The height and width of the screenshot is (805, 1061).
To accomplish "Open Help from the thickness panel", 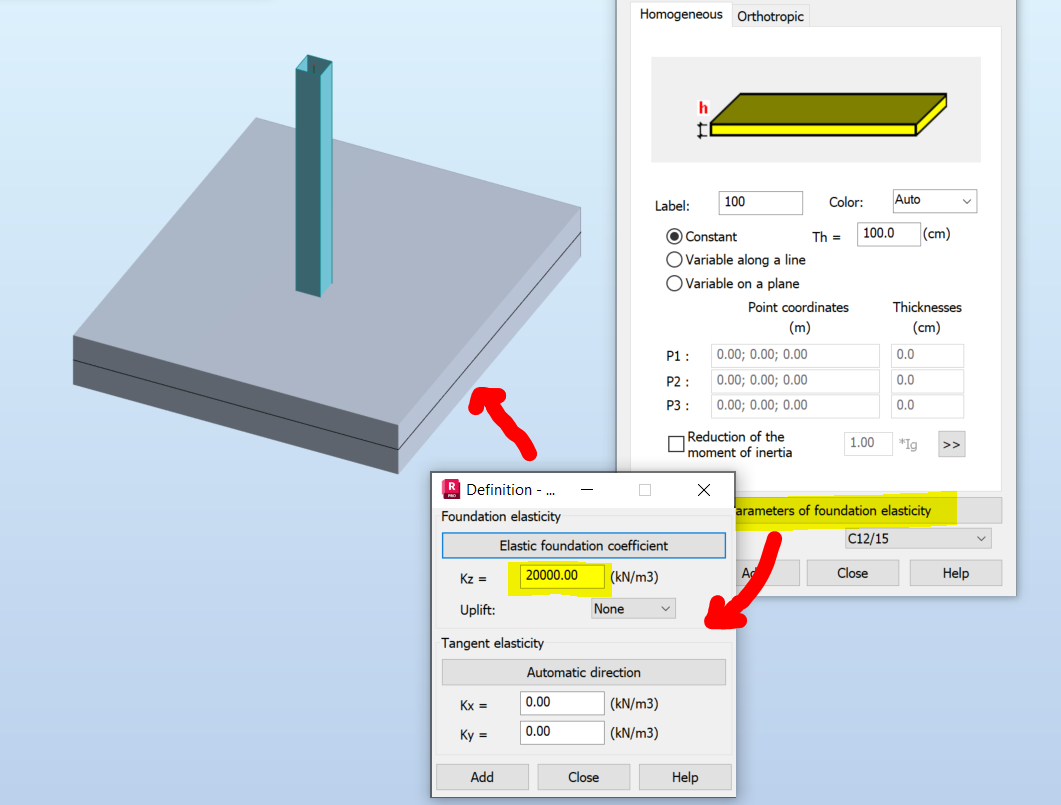I will point(955,572).
